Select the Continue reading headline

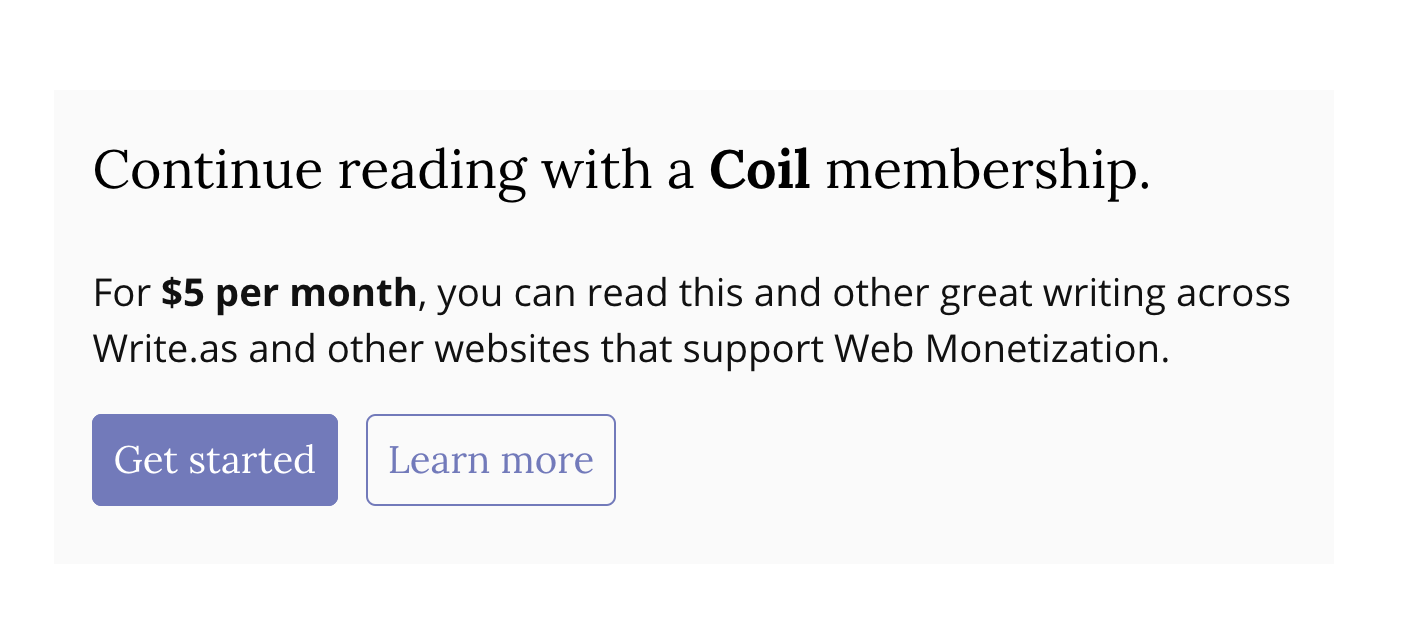[x=310, y=169]
